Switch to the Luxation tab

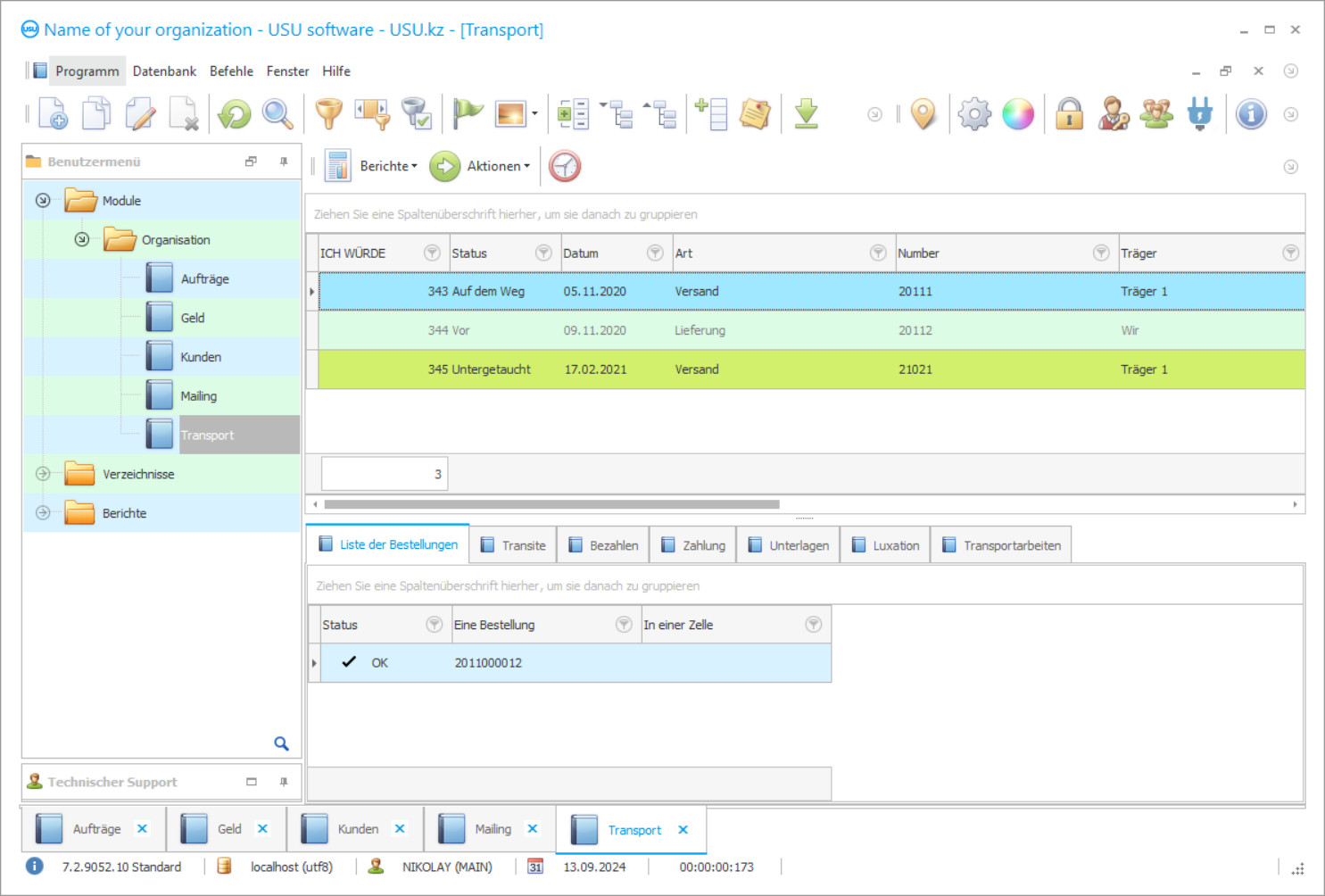[x=885, y=545]
